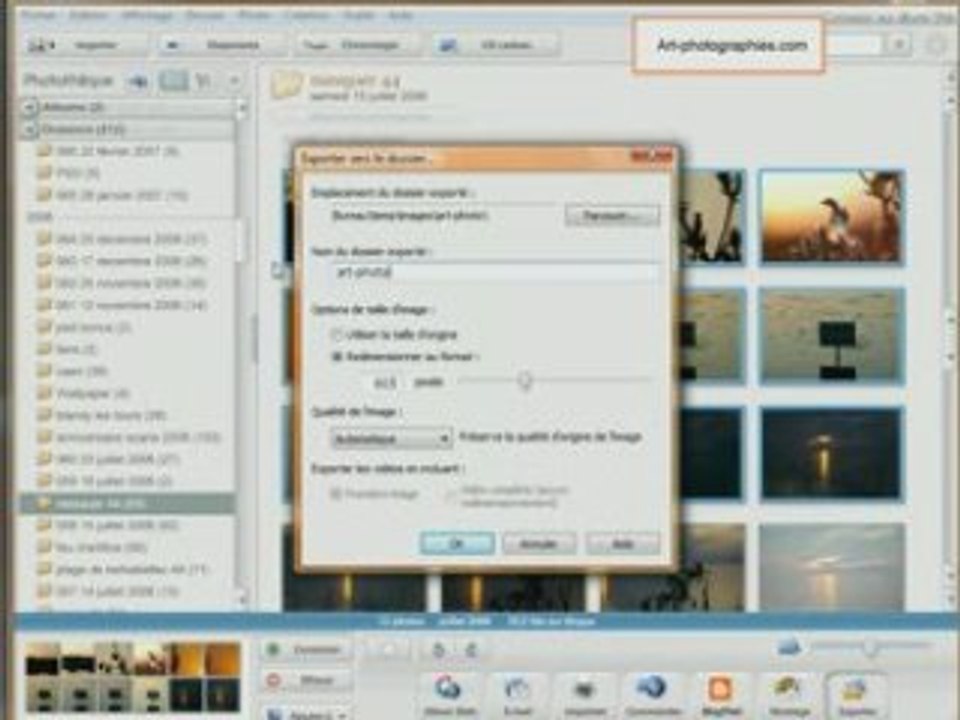
Task: Click the folder icon in main header
Action: point(287,86)
